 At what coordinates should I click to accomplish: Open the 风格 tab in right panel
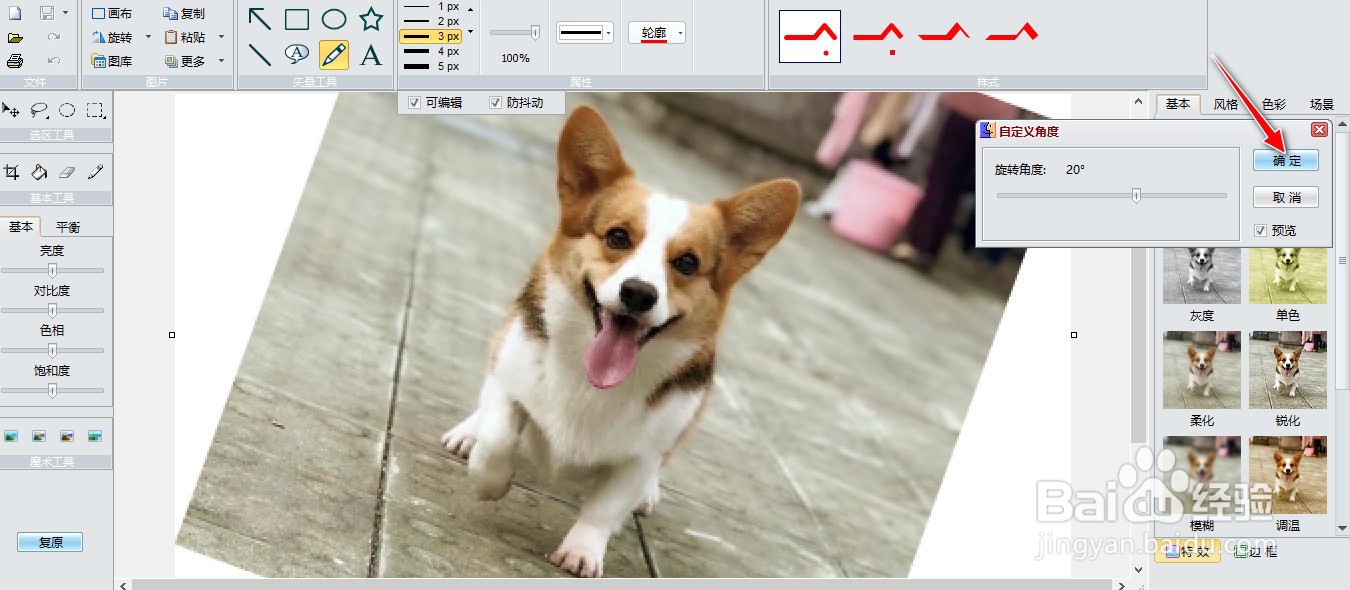pos(1226,104)
